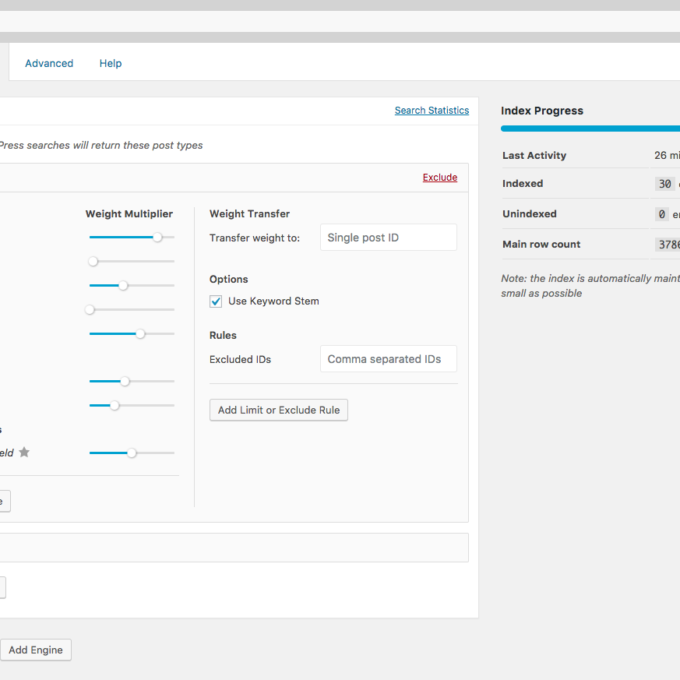Click the blue Index Progress bar

pyautogui.click(x=590, y=129)
